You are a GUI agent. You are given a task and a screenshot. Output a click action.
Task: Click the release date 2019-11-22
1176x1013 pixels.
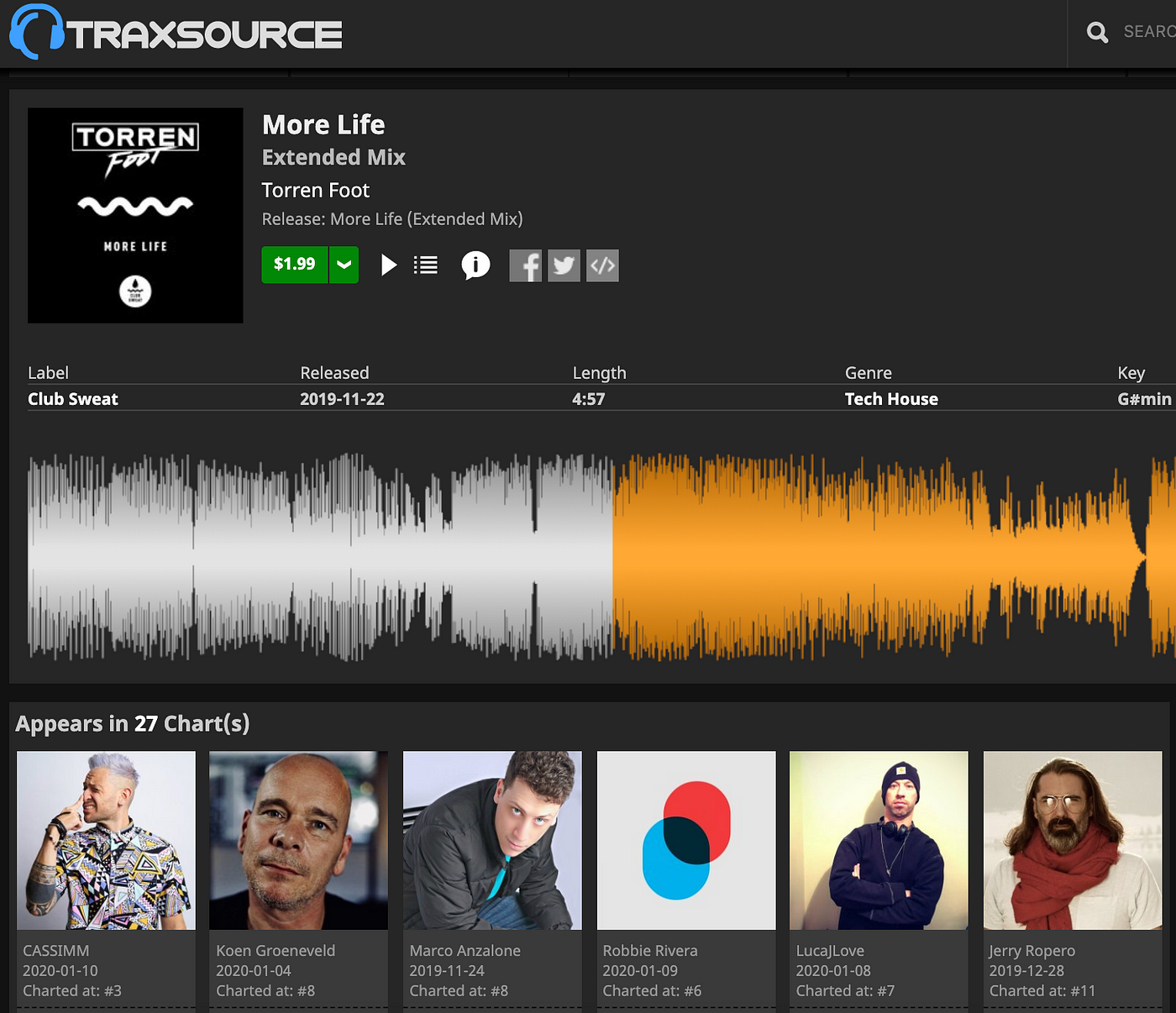[x=342, y=399]
